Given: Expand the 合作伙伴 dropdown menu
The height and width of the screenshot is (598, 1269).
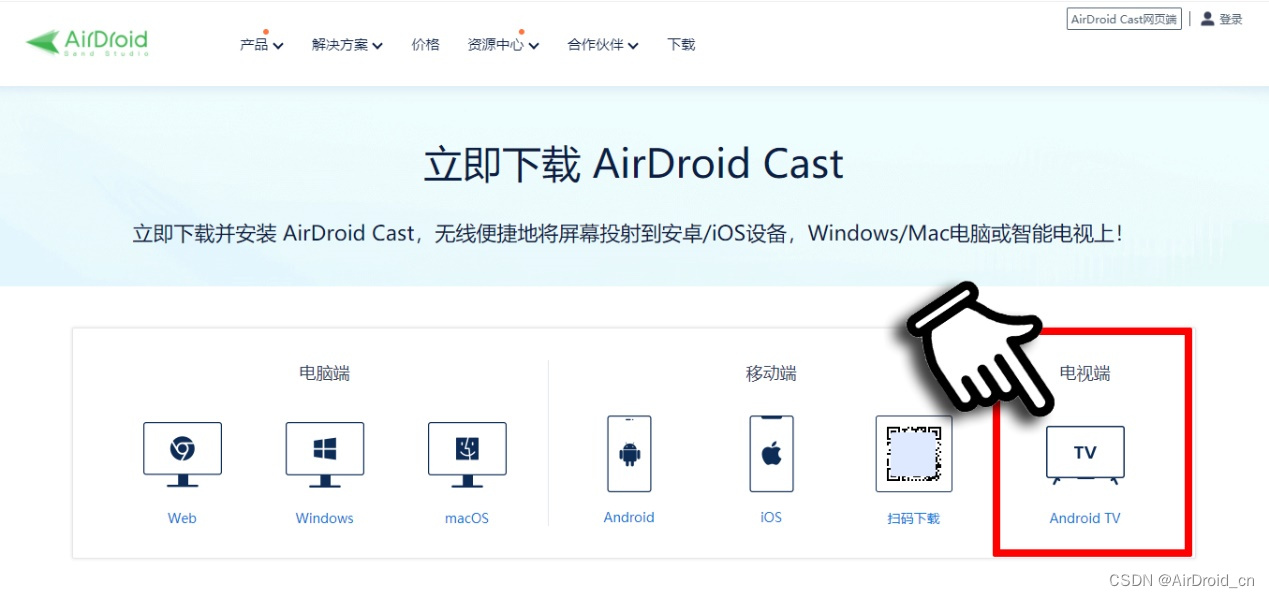Looking at the screenshot, I should [x=603, y=44].
